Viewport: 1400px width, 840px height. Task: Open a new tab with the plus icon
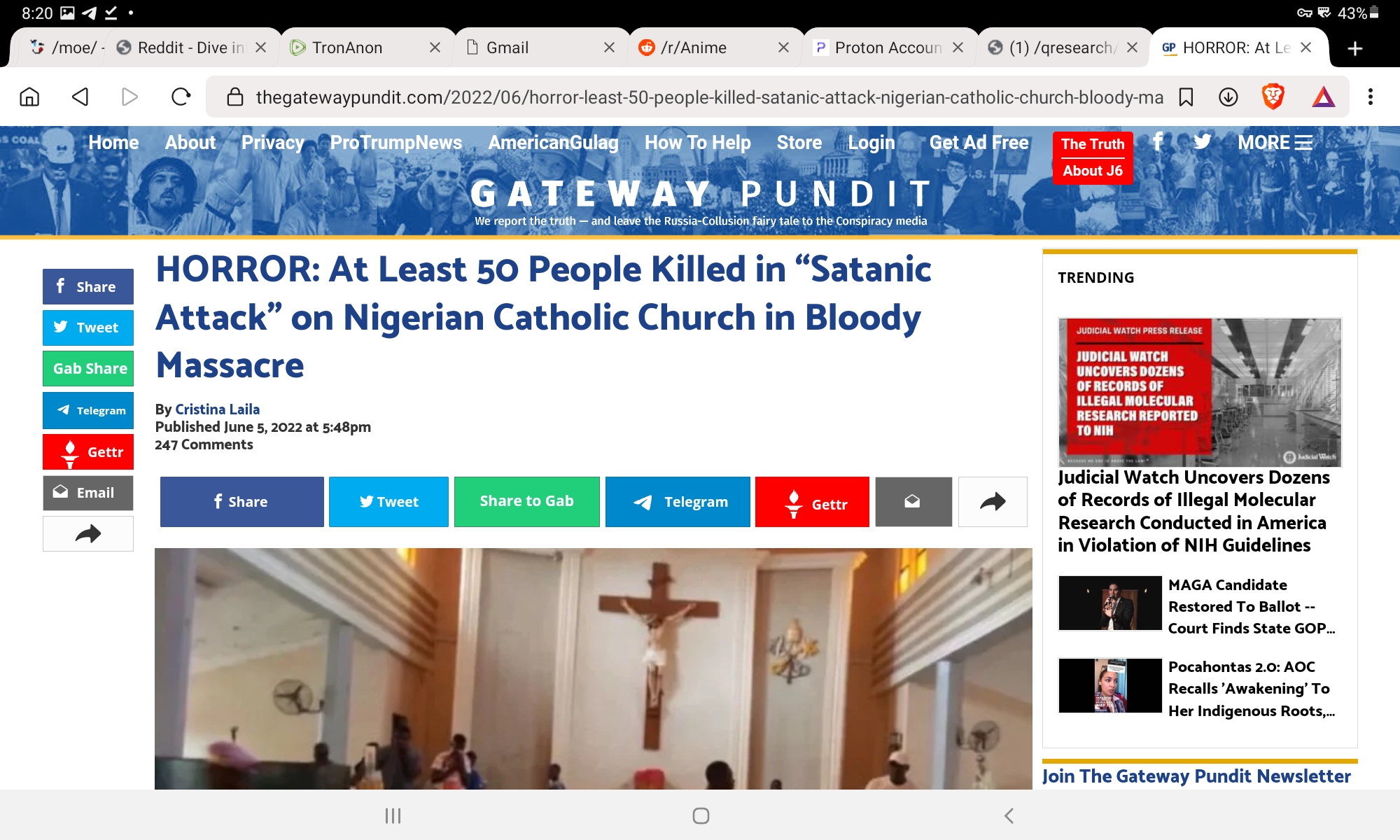1355,48
